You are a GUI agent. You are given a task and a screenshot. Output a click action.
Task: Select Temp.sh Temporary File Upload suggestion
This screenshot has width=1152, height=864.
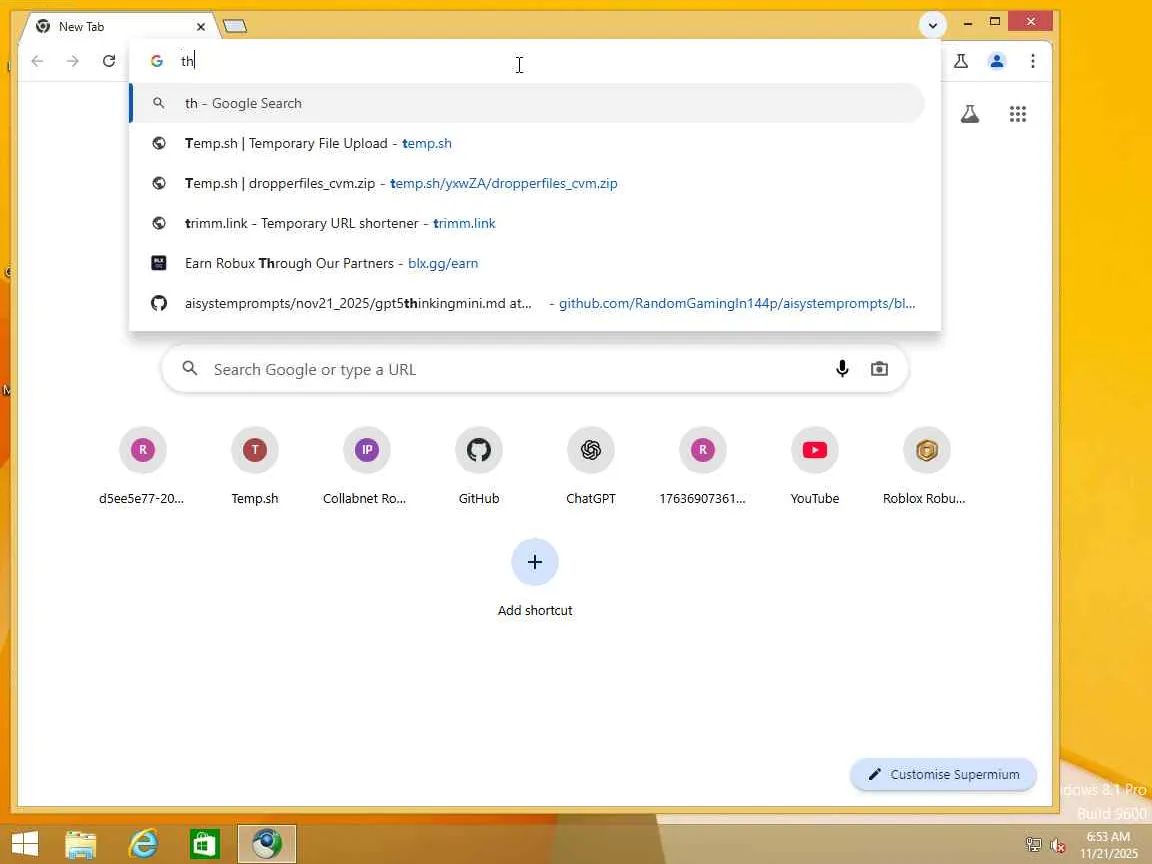tap(528, 143)
